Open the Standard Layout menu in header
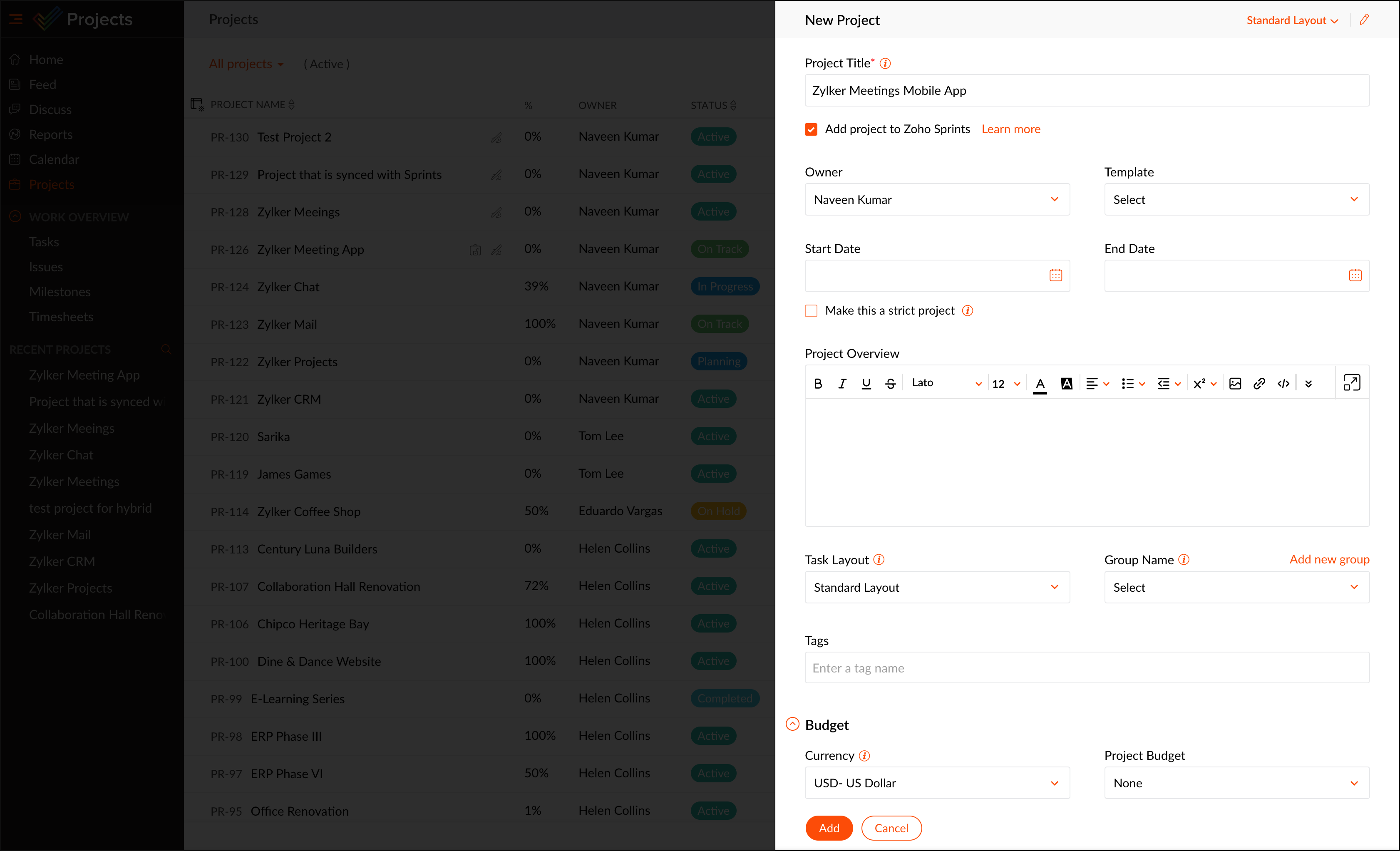 pos(1292,20)
